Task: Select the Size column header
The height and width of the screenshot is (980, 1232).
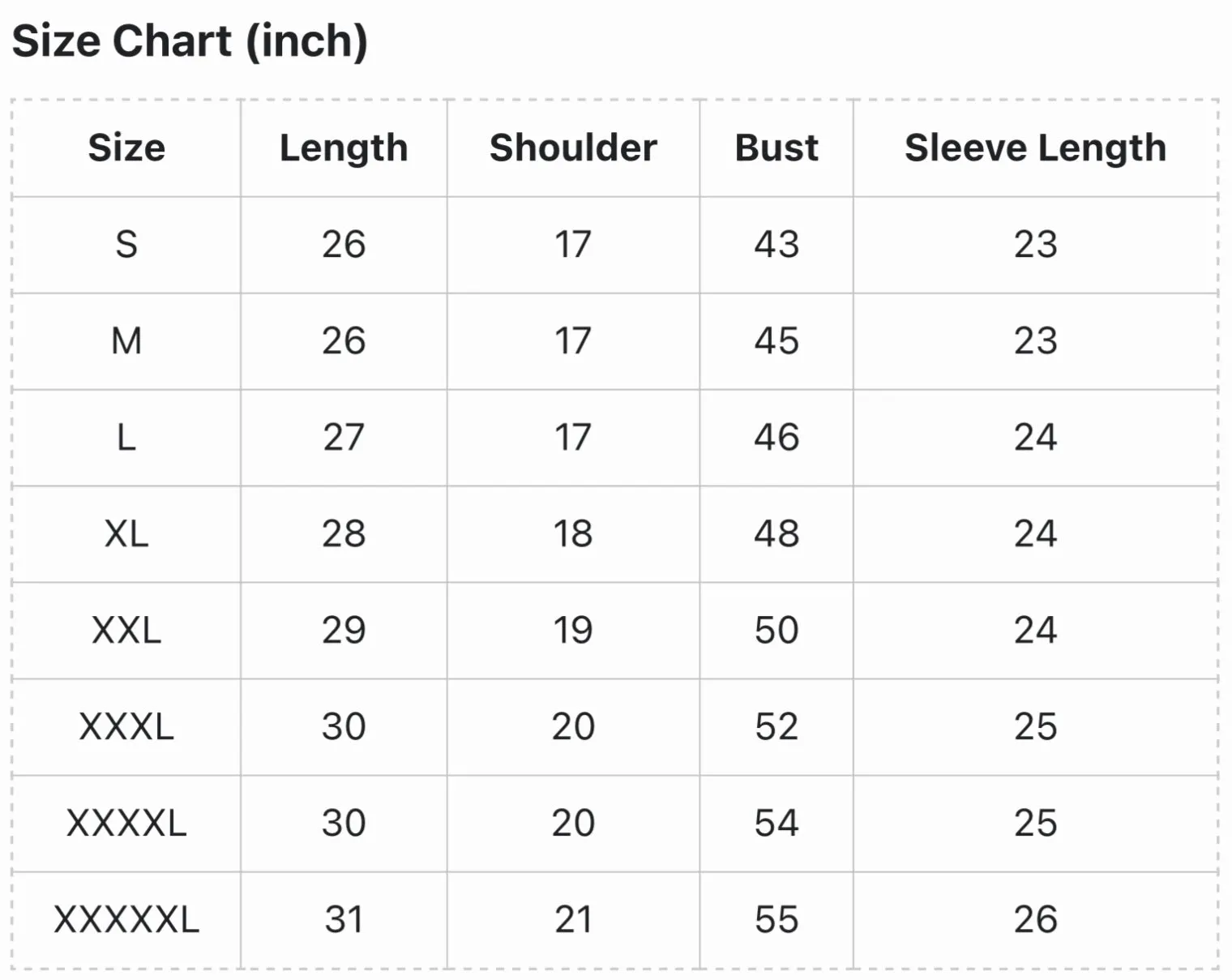Action: click(126, 148)
